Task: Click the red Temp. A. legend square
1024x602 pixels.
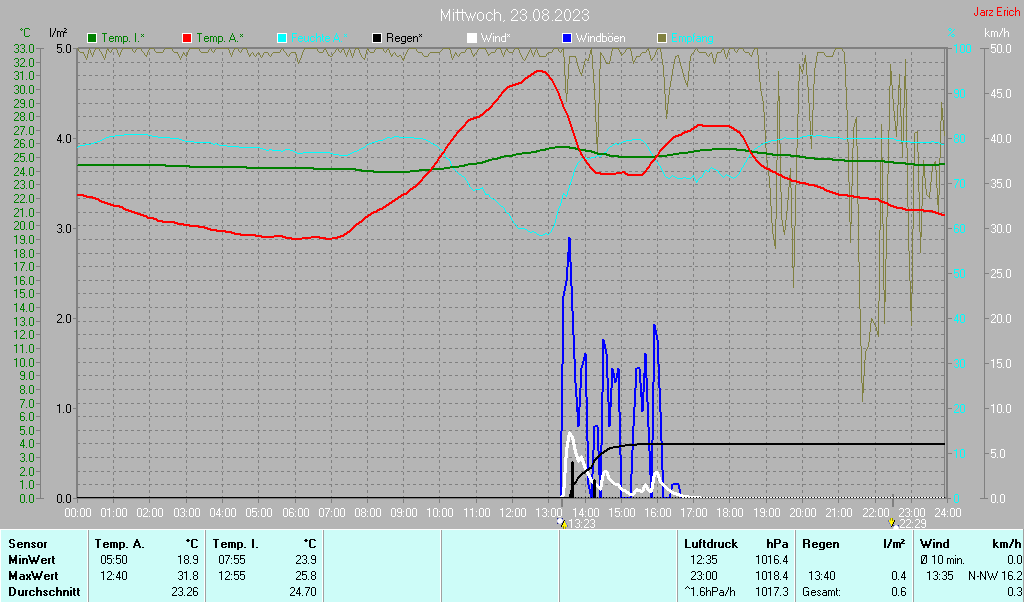Action: tap(187, 38)
